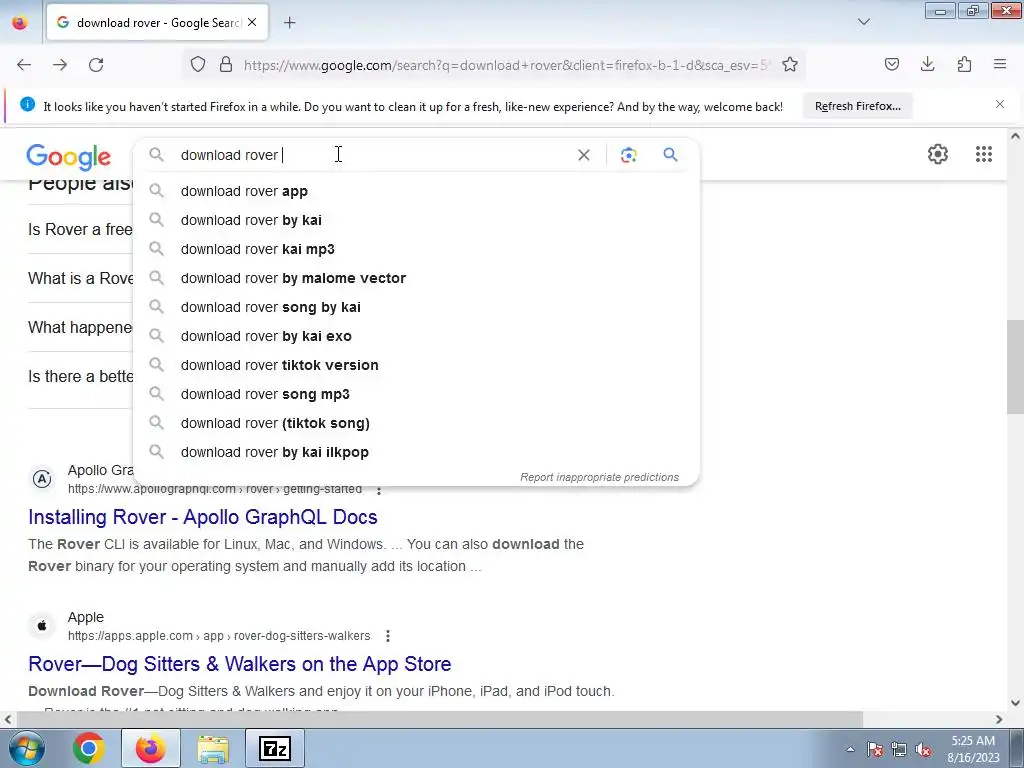
Task: Close the 'download rover - Google Search' tab
Action: [x=252, y=22]
